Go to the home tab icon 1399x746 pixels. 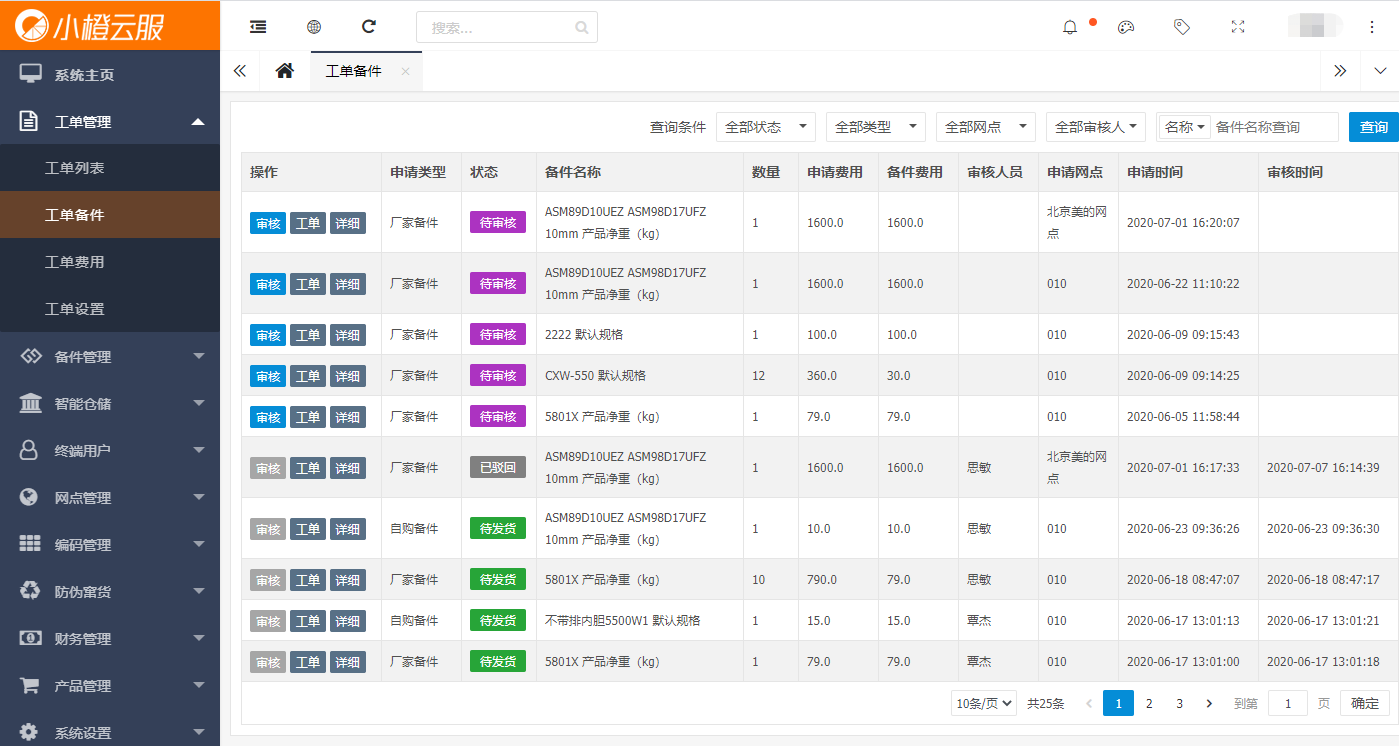pos(285,71)
